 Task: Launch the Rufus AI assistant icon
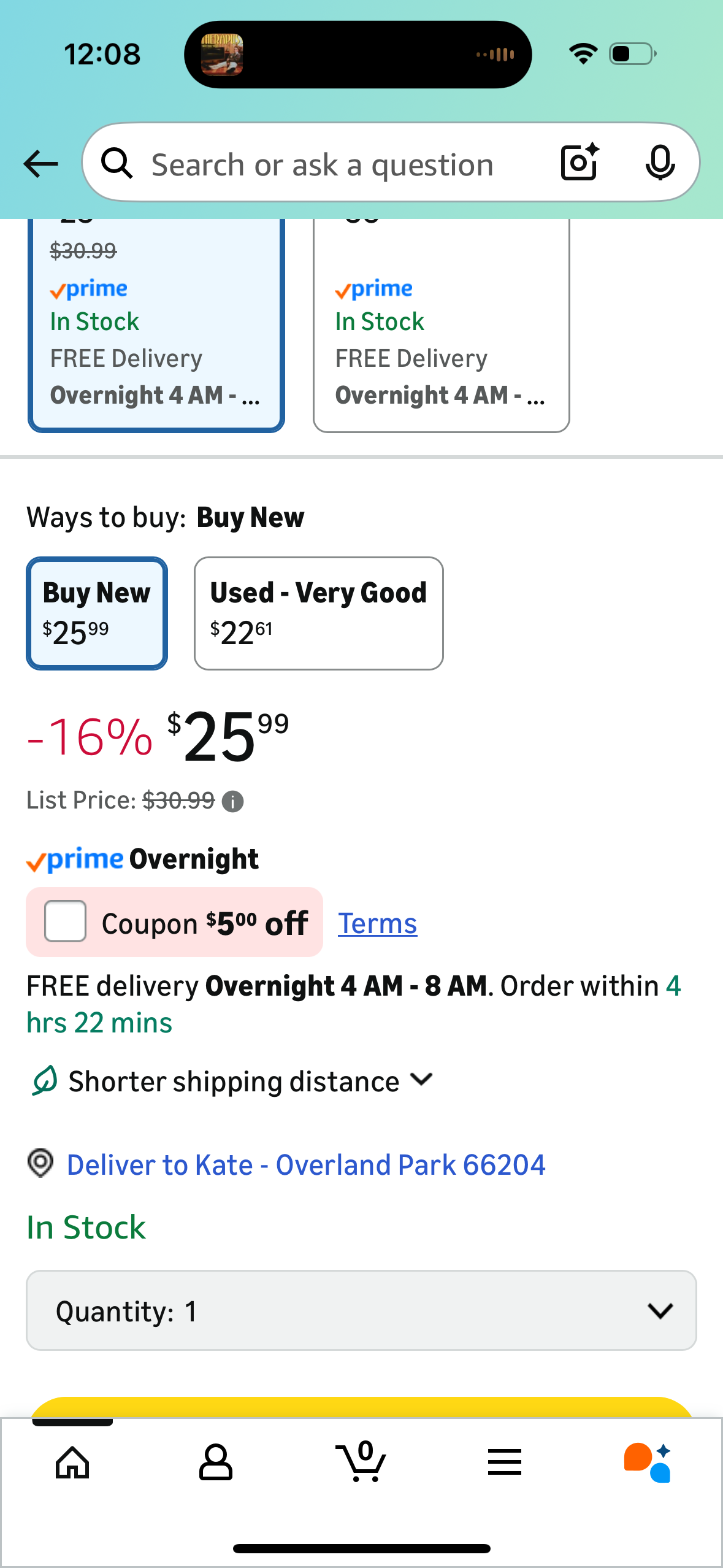click(648, 1462)
